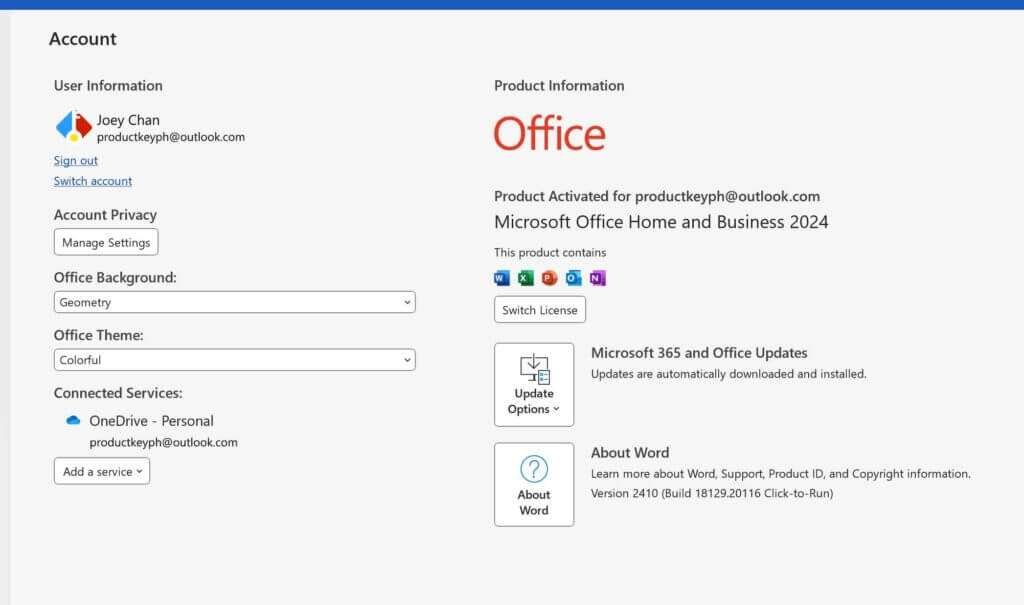This screenshot has width=1024, height=605.
Task: Click the Switch License button
Action: [x=540, y=310]
